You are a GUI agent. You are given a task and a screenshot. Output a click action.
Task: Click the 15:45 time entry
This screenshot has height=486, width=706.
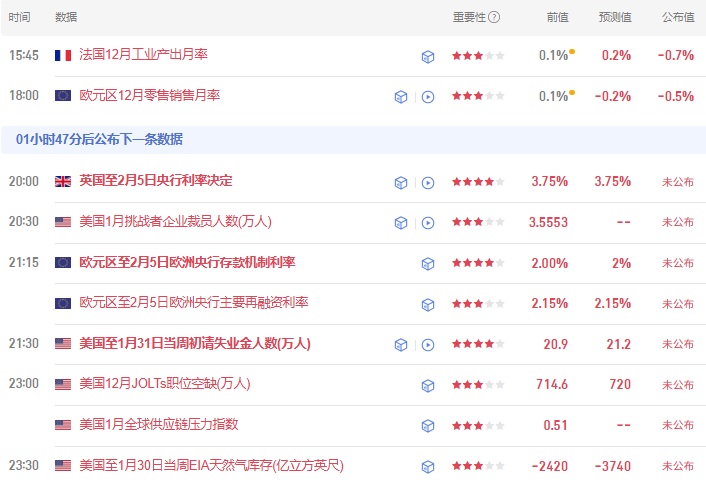pos(24,55)
